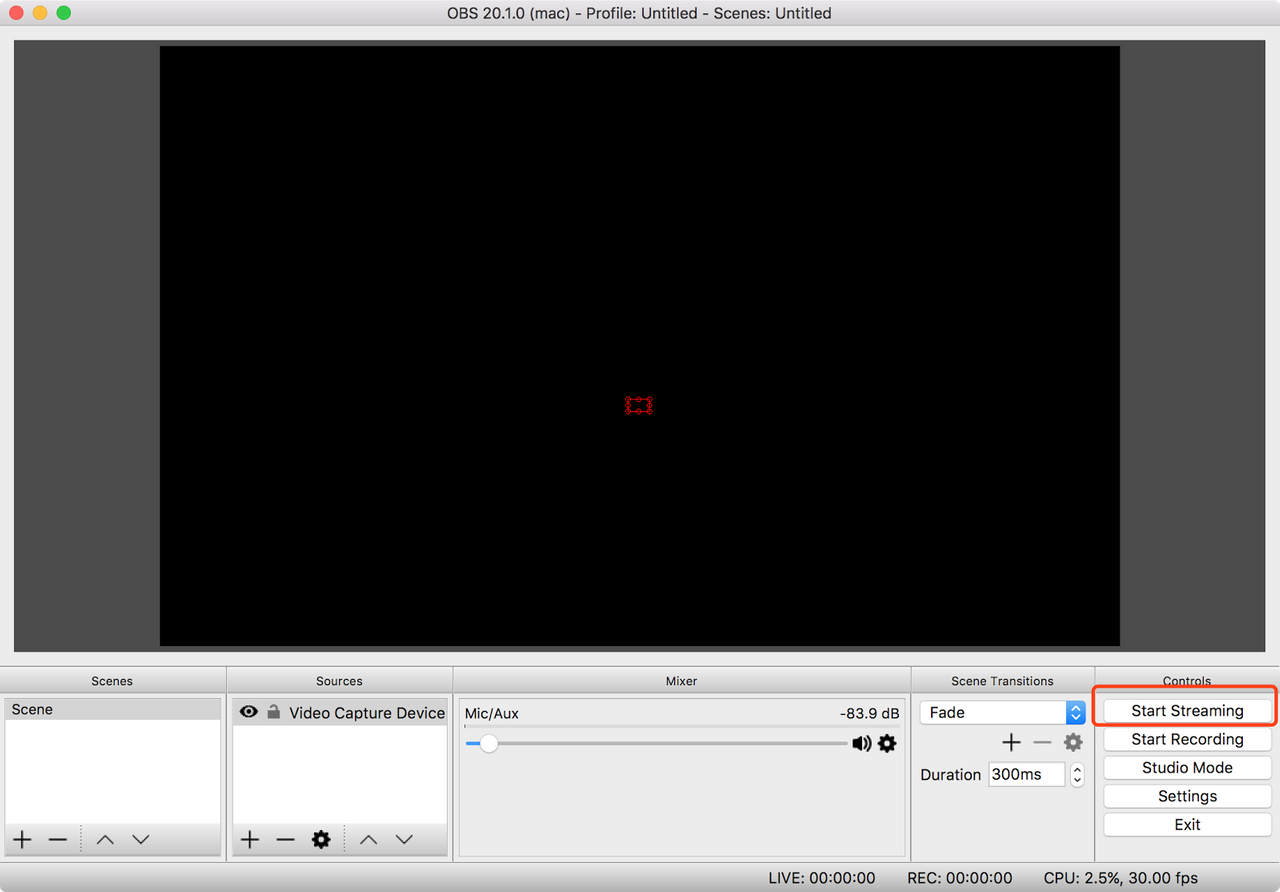Click Start Streaming
The image size is (1280, 892).
(x=1187, y=711)
